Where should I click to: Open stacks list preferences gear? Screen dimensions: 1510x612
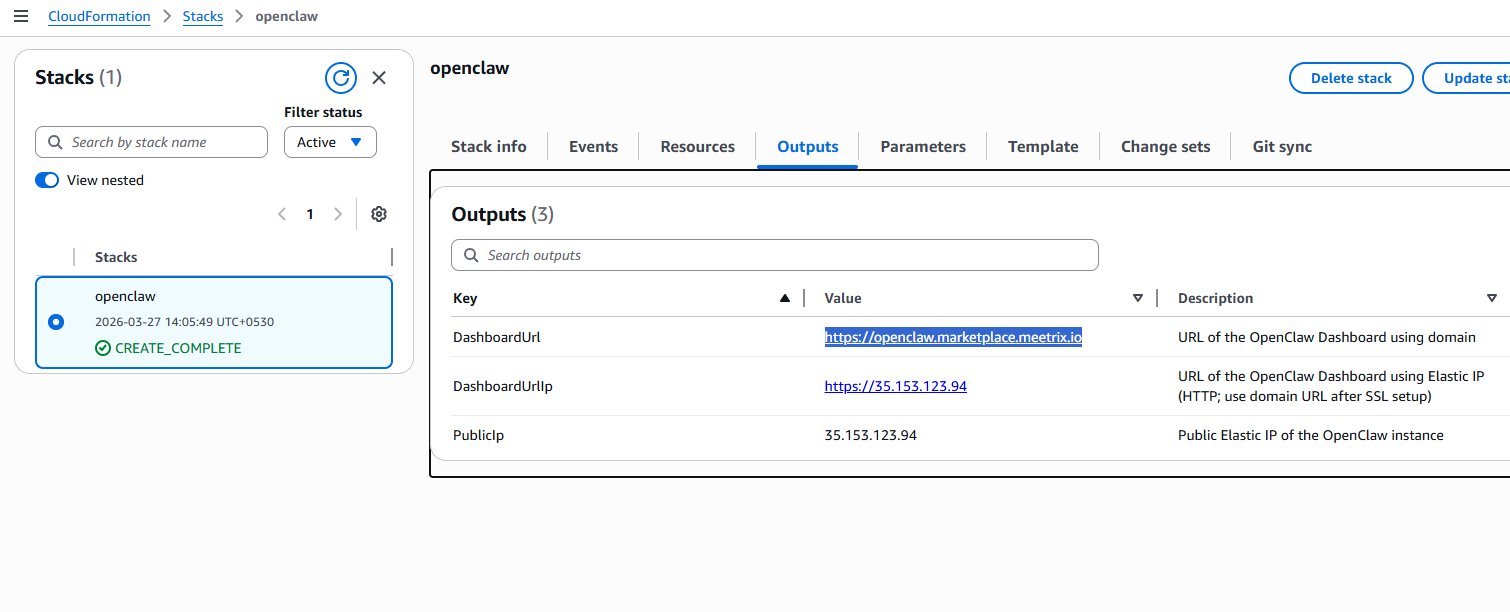tap(378, 214)
